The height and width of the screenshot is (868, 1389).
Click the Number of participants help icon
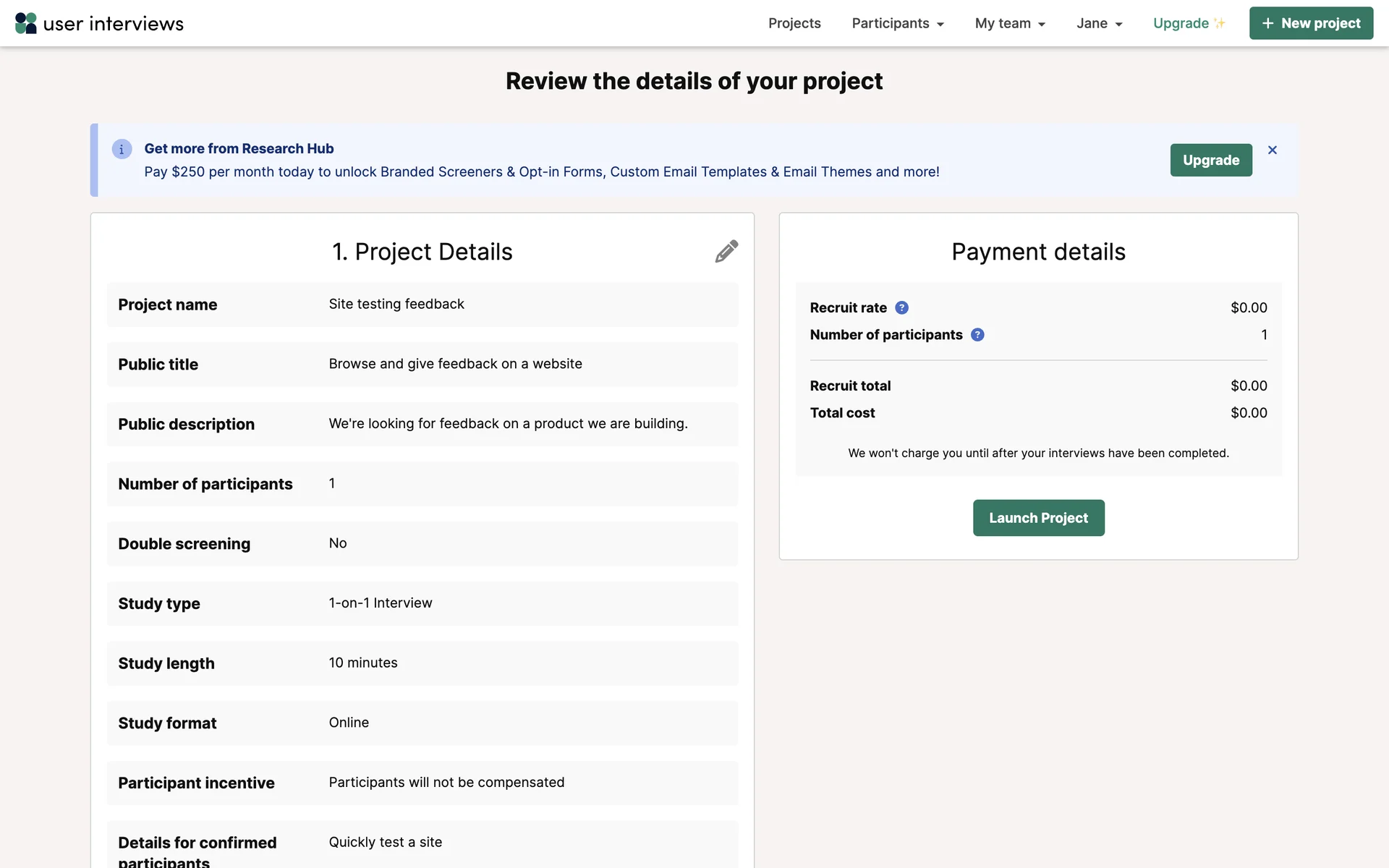tap(977, 335)
